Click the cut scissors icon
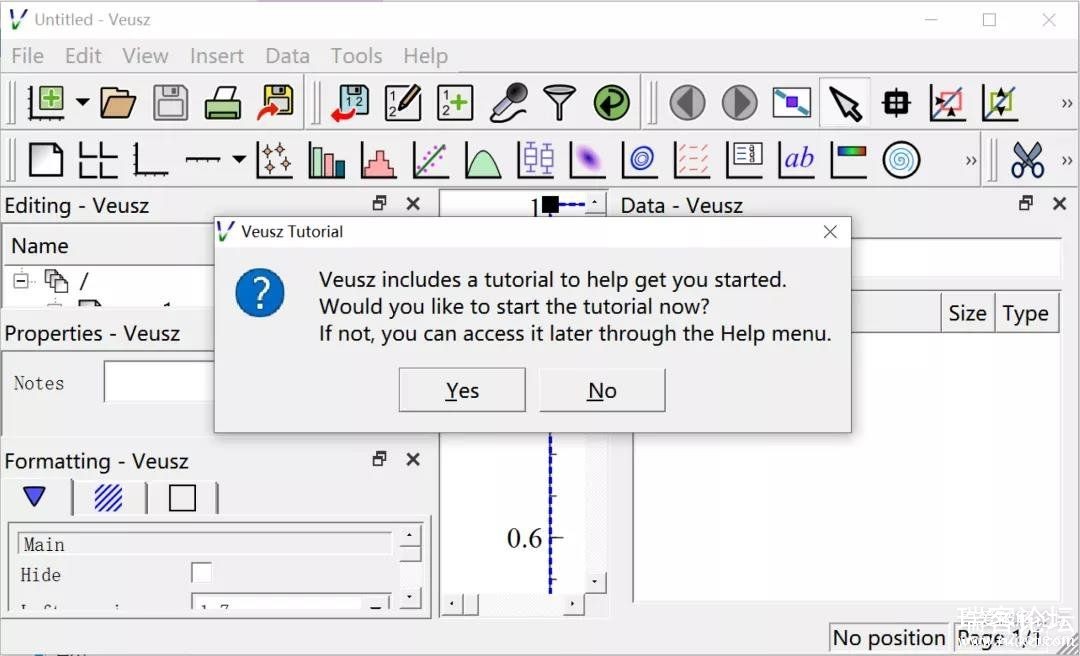 coord(1028,159)
